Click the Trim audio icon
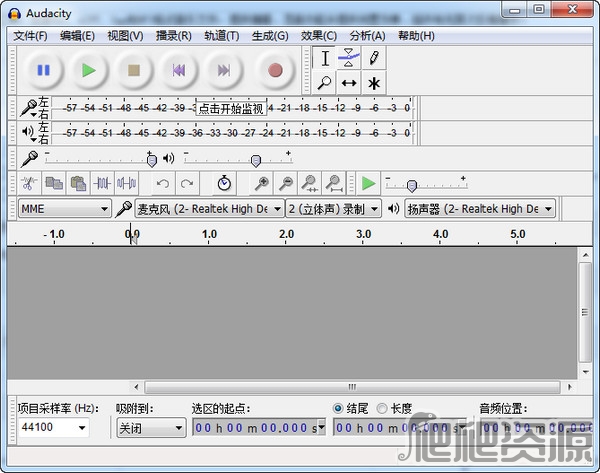 pos(103,184)
